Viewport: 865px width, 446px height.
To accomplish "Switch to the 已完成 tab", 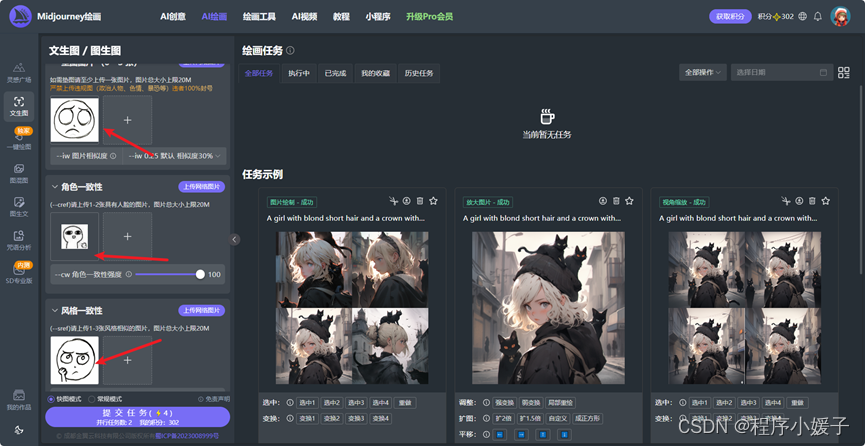I will point(335,73).
